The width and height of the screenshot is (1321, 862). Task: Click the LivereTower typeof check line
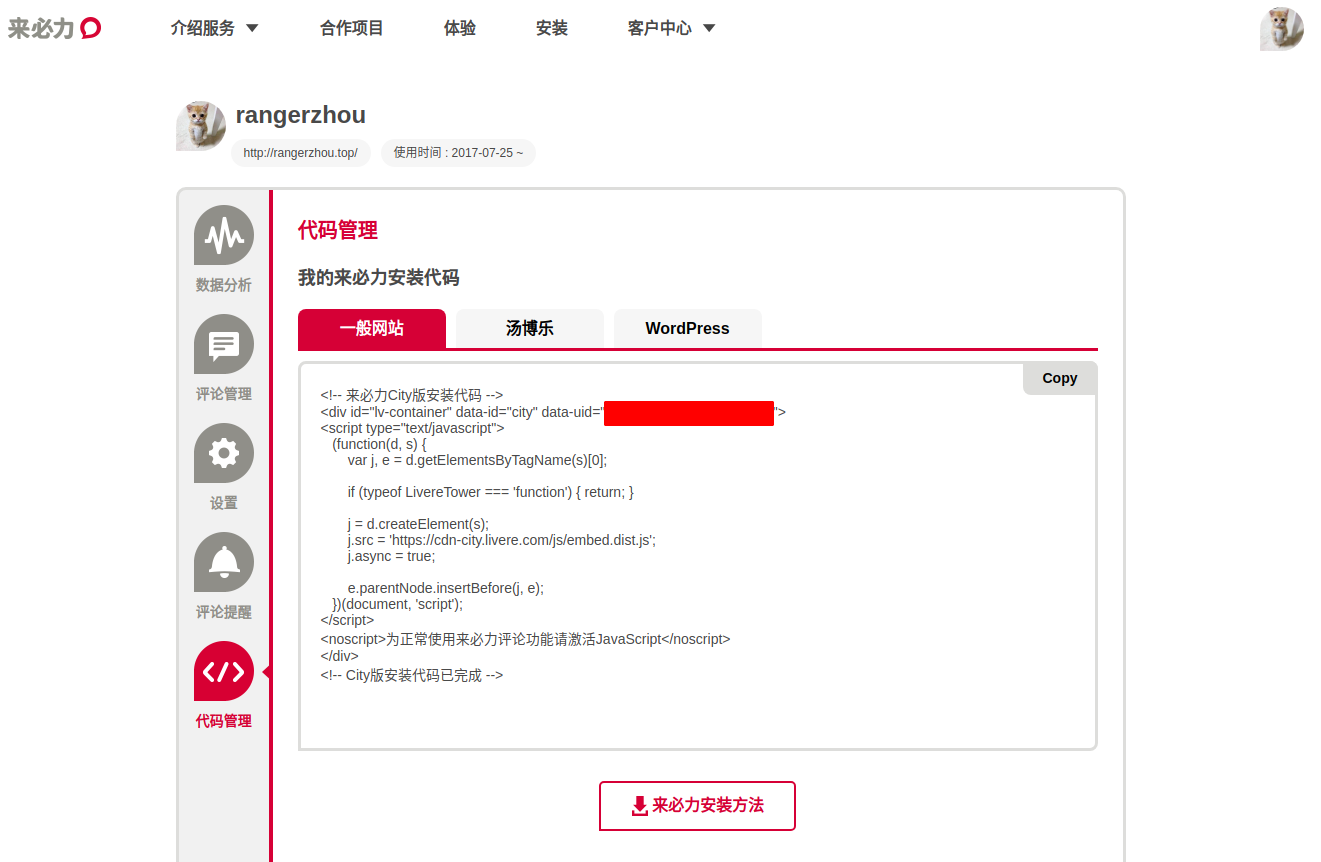(x=491, y=492)
